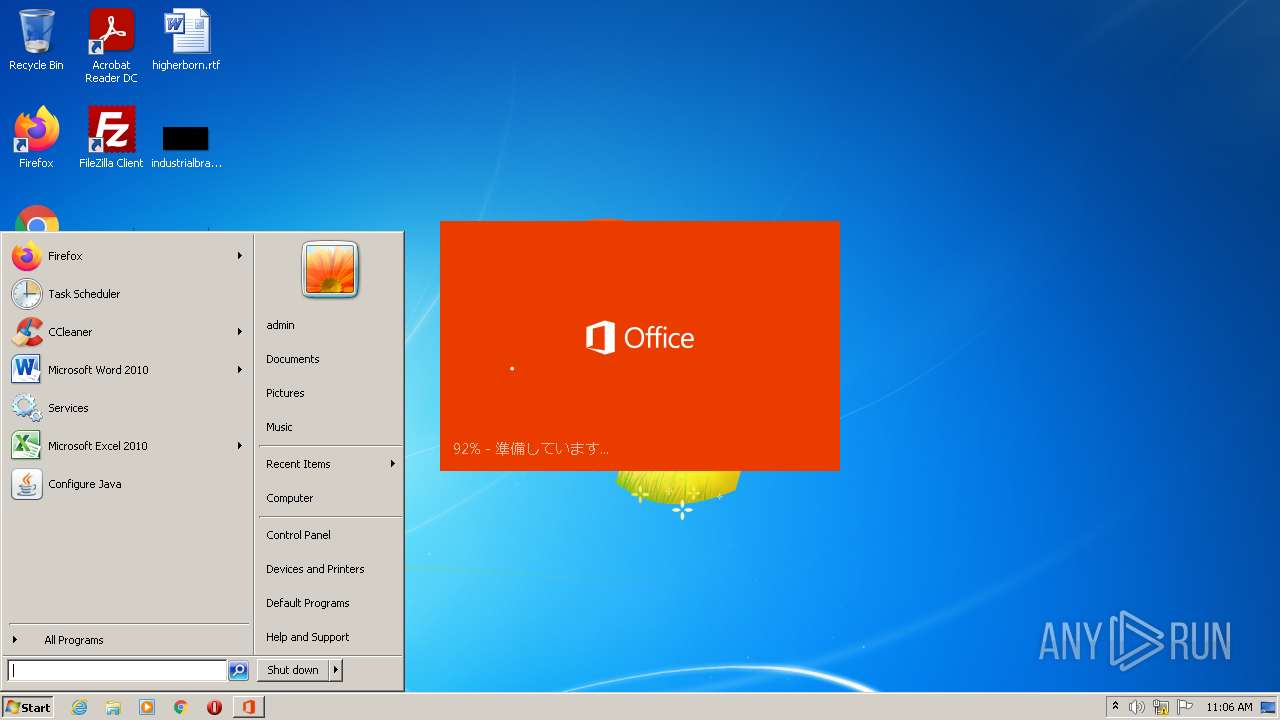Screen dimensions: 1280x720
Task: Expand the CCleaner submenu arrow
Action: click(x=240, y=332)
